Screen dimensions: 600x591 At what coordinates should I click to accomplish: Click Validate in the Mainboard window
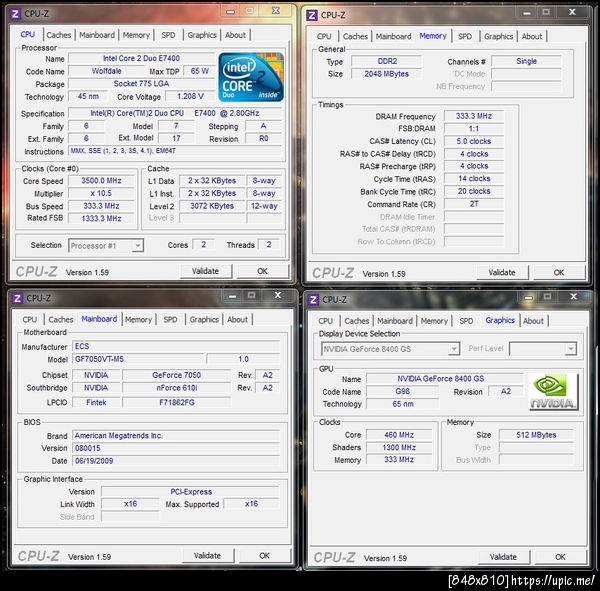click(x=207, y=555)
